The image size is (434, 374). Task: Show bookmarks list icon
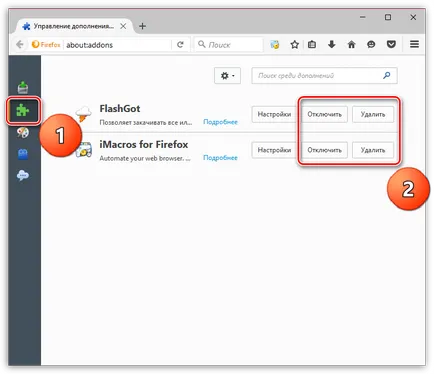[312, 44]
